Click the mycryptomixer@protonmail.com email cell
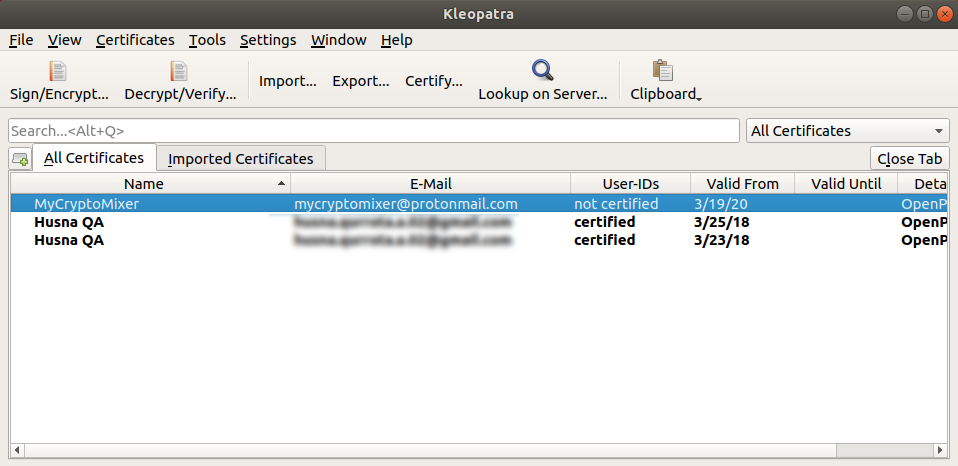Viewport: 958px width, 466px height. (406, 204)
